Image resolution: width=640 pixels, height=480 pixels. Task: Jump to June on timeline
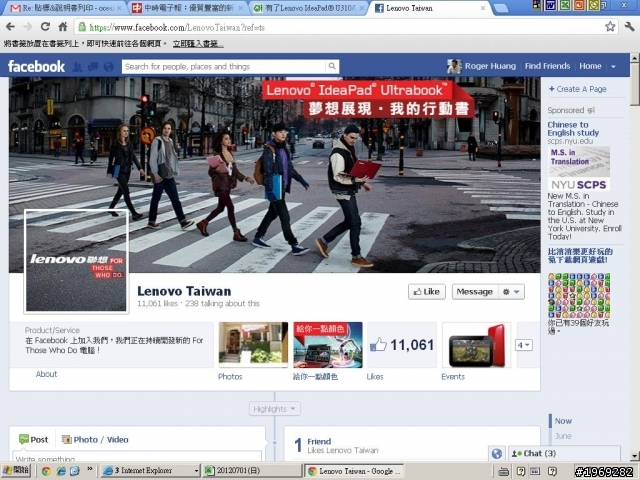point(563,436)
